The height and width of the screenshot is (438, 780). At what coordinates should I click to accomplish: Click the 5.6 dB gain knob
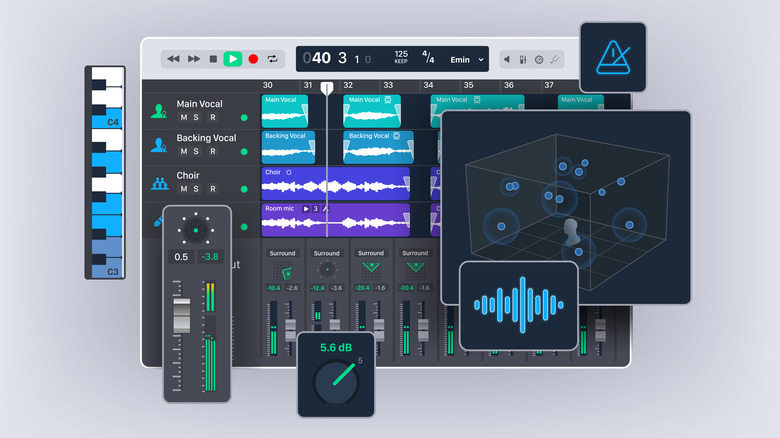[335, 381]
